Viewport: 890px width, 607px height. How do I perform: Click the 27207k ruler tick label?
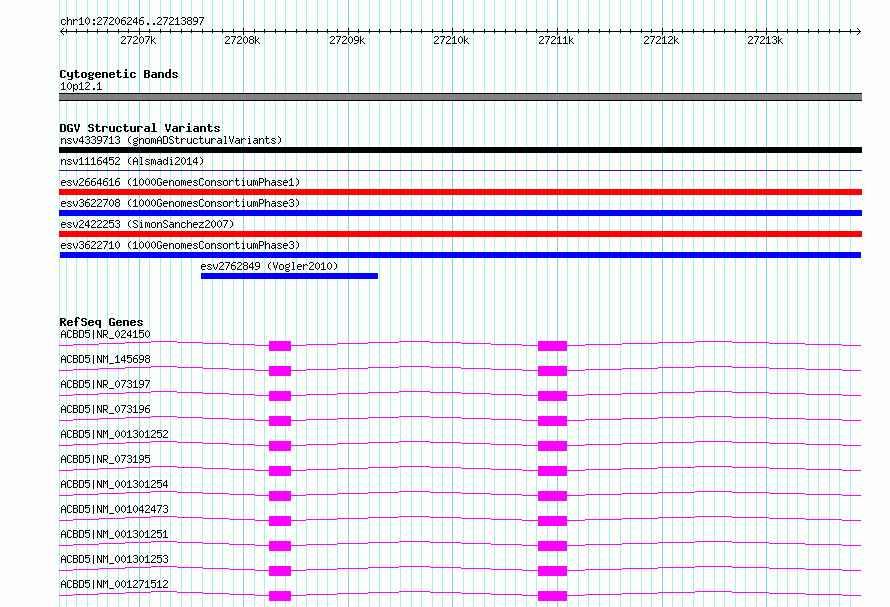coord(138,40)
